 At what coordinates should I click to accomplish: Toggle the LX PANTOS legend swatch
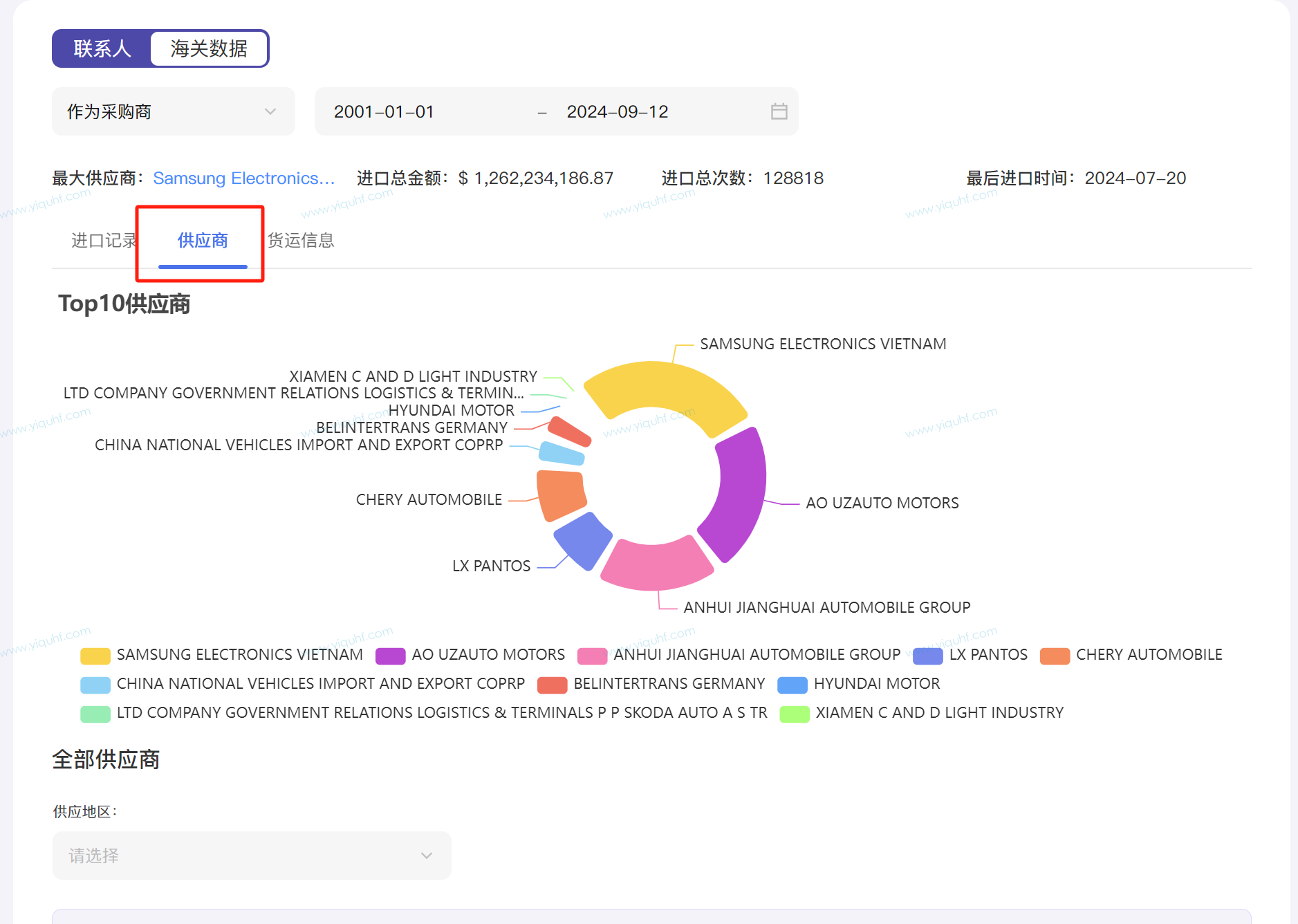(927, 656)
